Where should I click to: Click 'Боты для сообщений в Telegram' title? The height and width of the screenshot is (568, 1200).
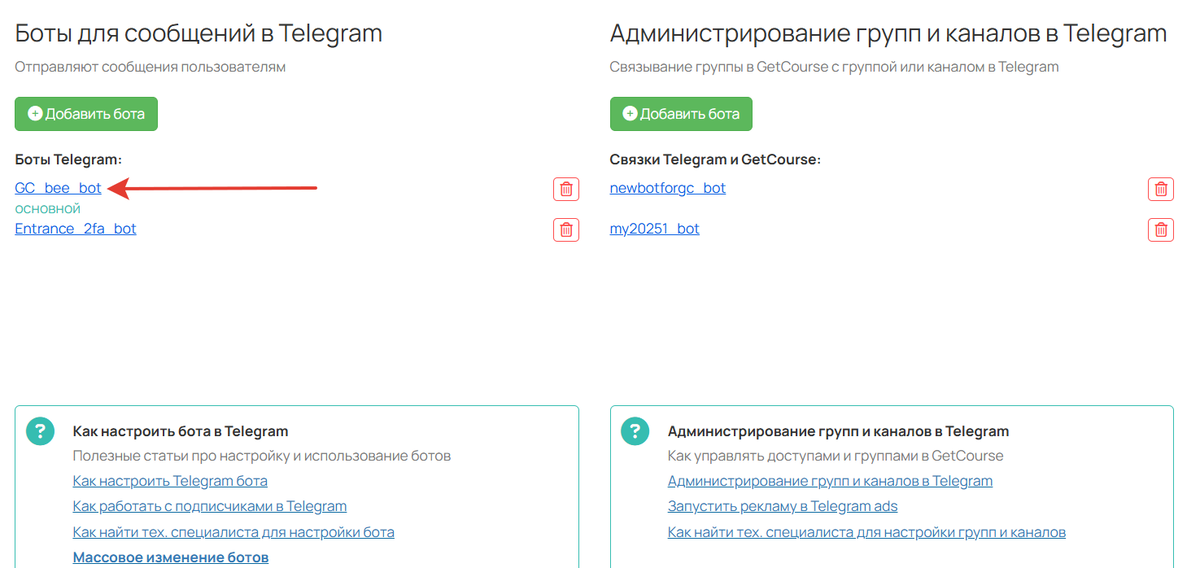click(199, 33)
